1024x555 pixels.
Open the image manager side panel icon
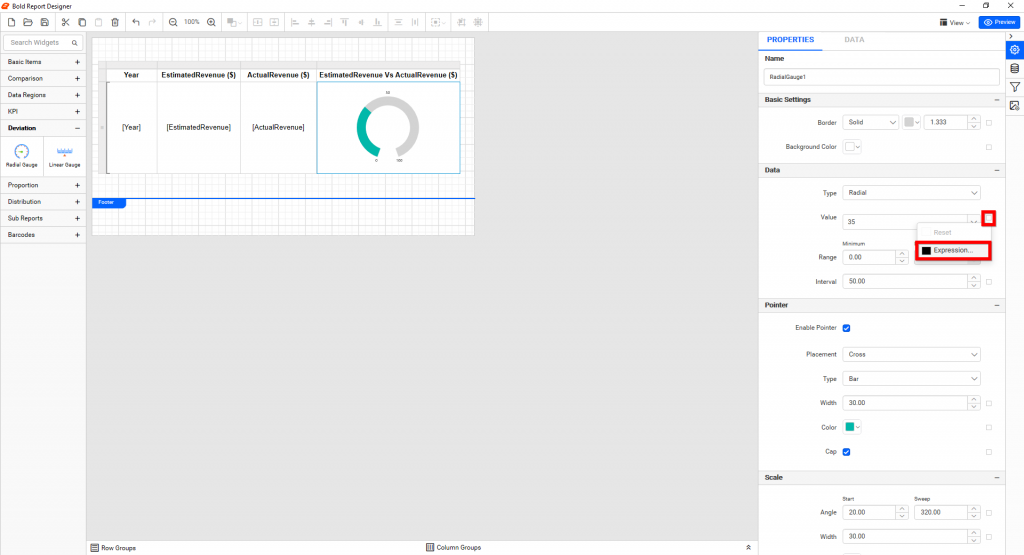(1014, 106)
